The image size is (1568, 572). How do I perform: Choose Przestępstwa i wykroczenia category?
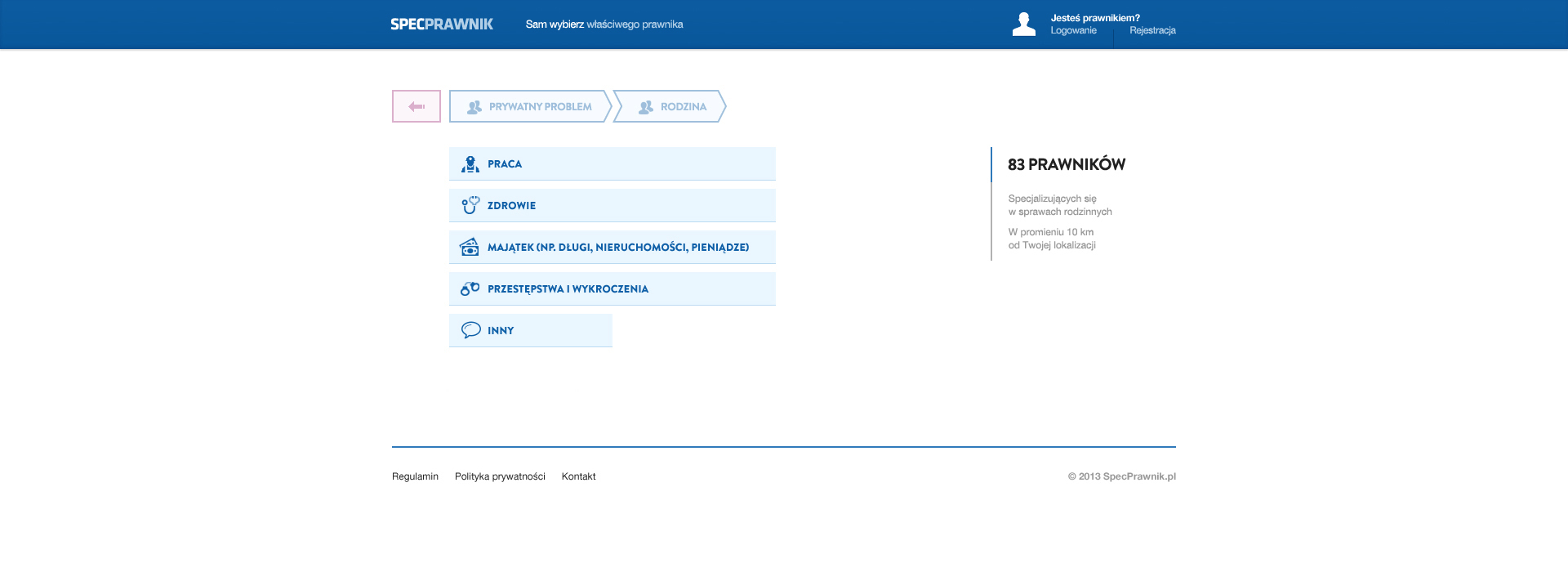click(612, 288)
